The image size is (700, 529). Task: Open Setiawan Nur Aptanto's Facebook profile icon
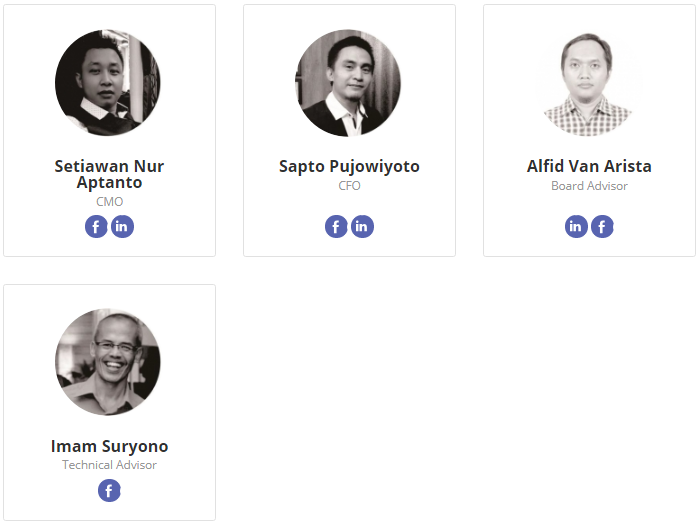click(x=96, y=226)
